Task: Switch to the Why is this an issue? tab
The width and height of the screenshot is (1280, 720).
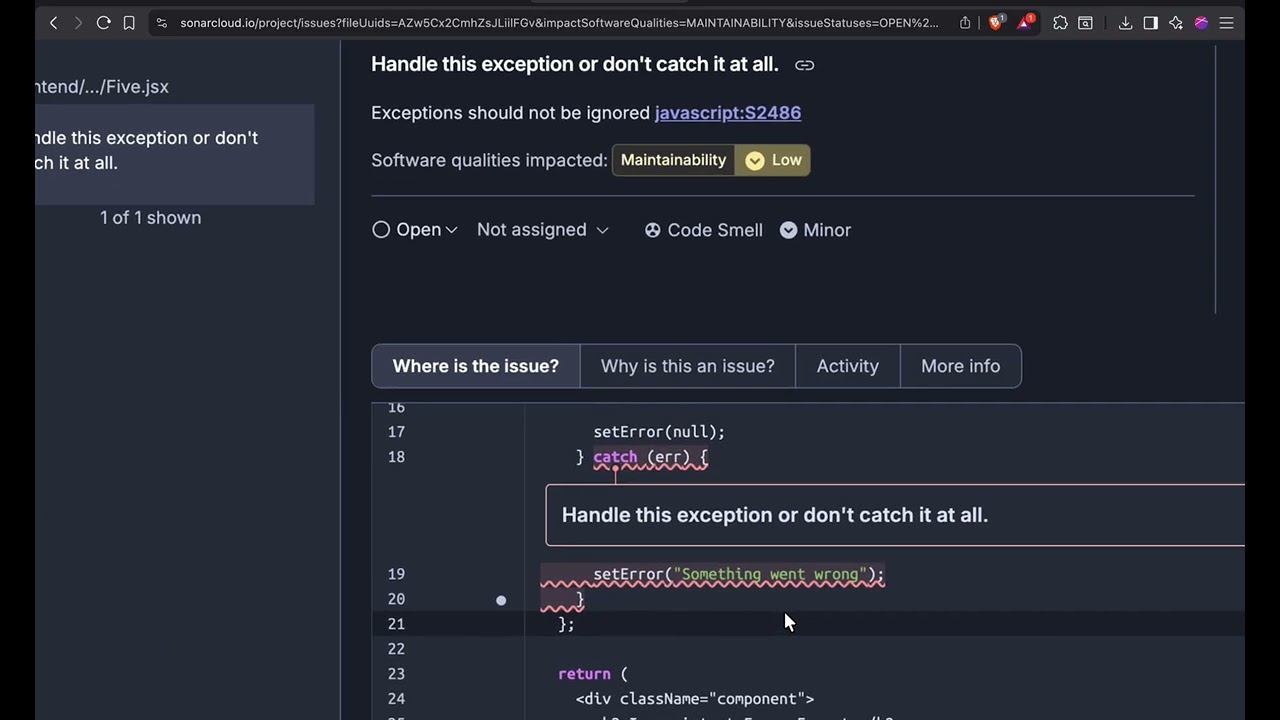Action: click(688, 366)
